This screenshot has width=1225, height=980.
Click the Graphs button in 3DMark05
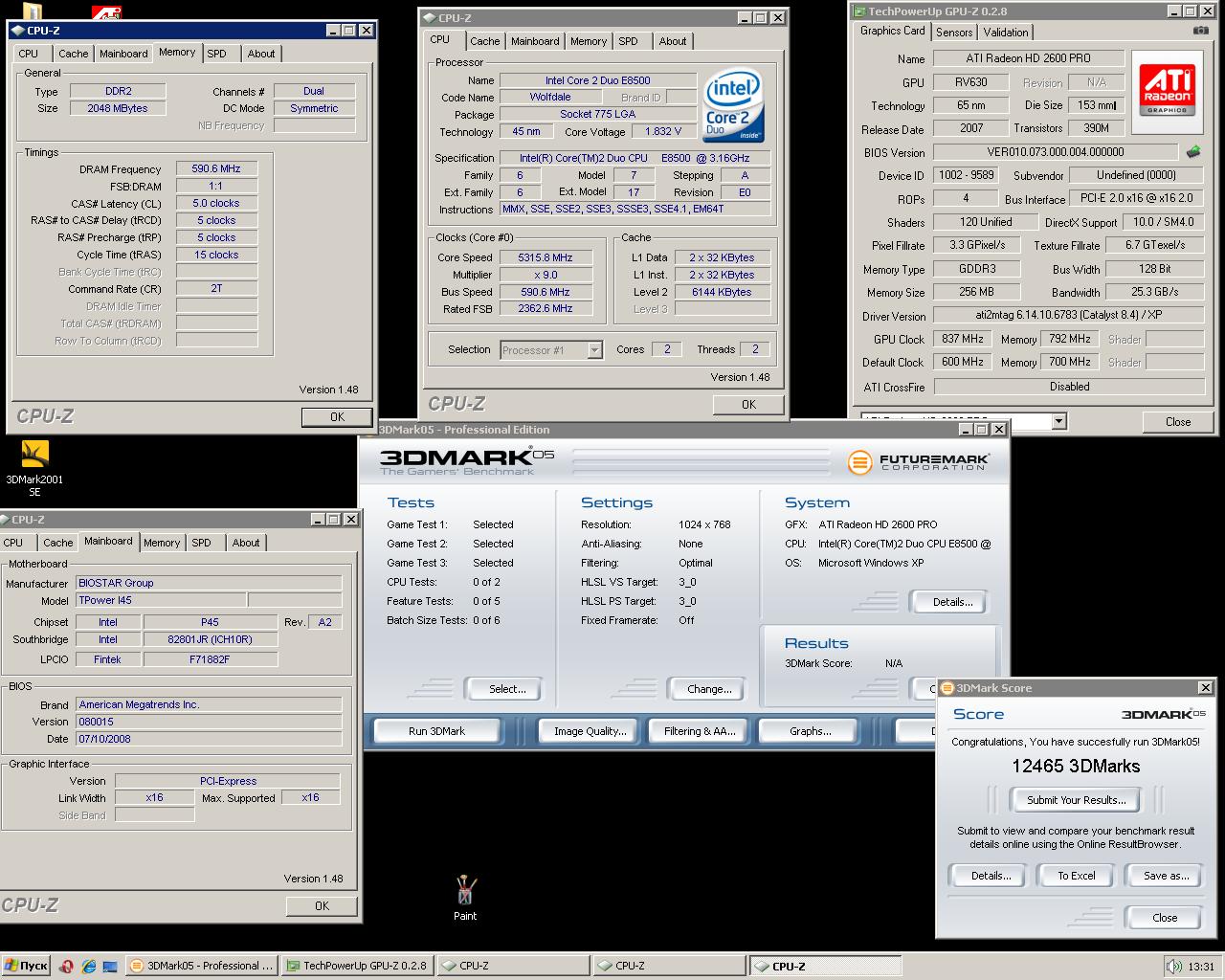pyautogui.click(x=810, y=731)
